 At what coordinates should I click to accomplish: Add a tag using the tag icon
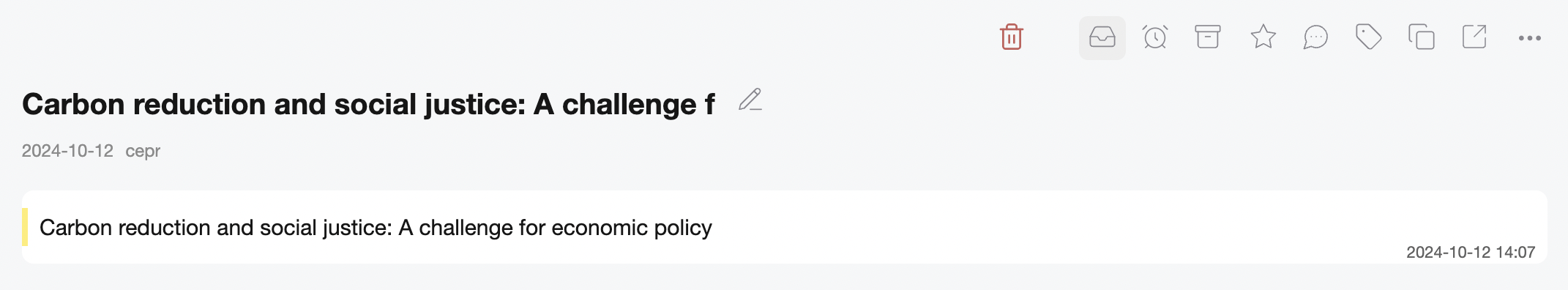[x=1368, y=37]
